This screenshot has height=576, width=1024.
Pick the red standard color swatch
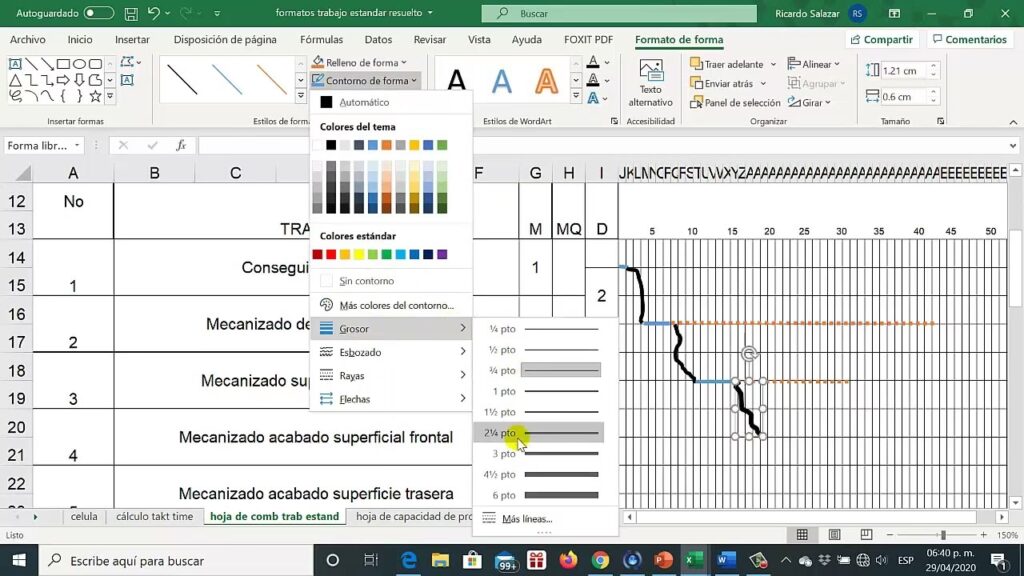click(331, 255)
